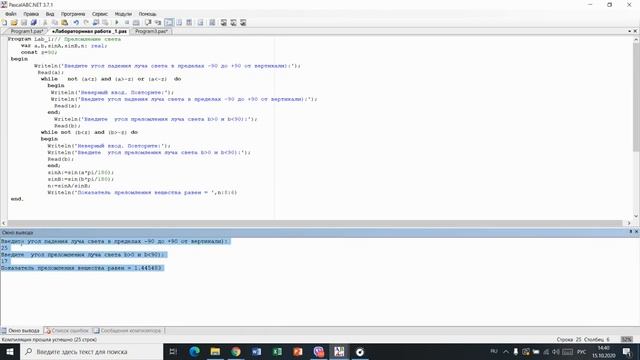Click the editor horizontal scrollbar
This screenshot has width=640, height=360.
click(x=314, y=223)
